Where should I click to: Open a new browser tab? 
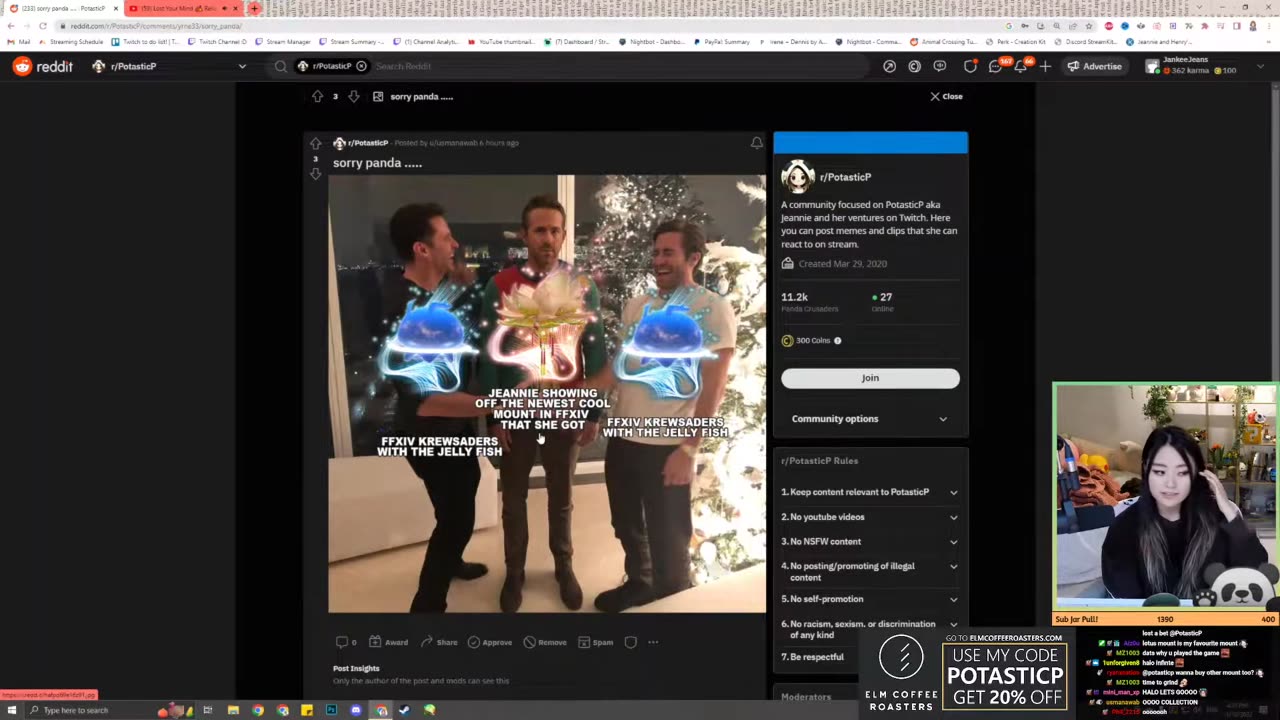(254, 8)
